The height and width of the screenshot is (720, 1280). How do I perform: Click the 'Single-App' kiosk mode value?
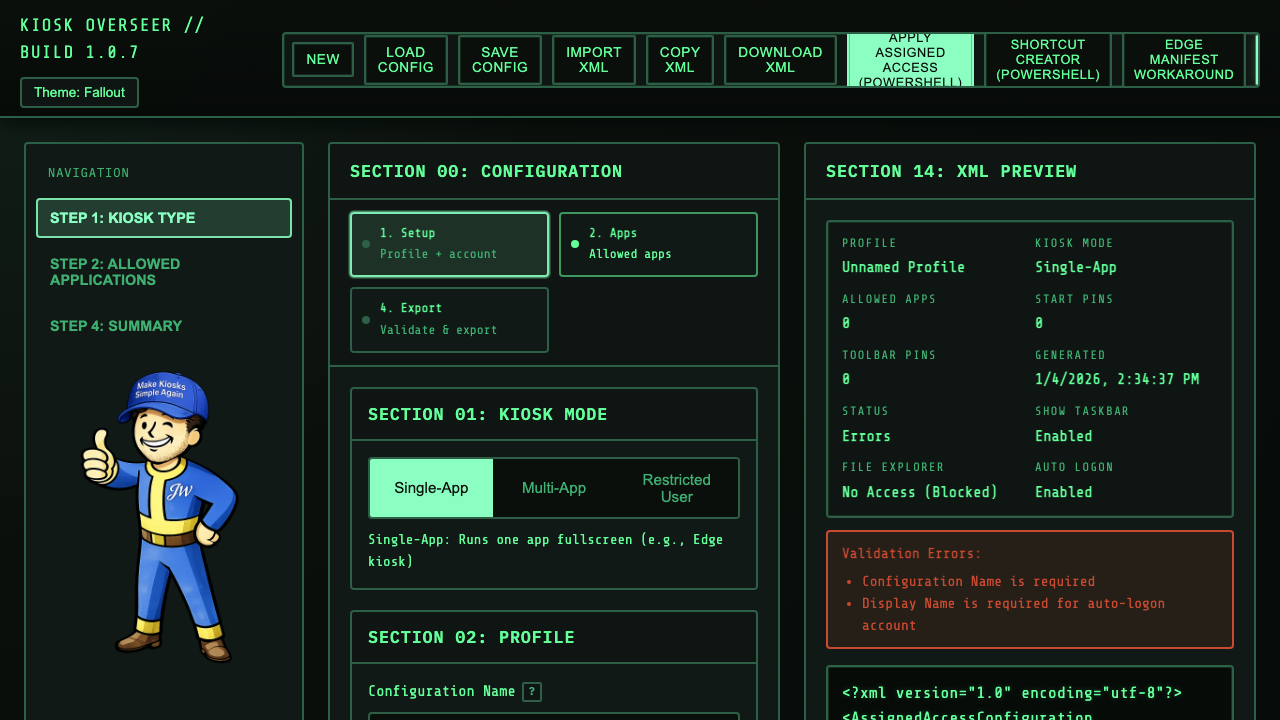pos(1075,267)
